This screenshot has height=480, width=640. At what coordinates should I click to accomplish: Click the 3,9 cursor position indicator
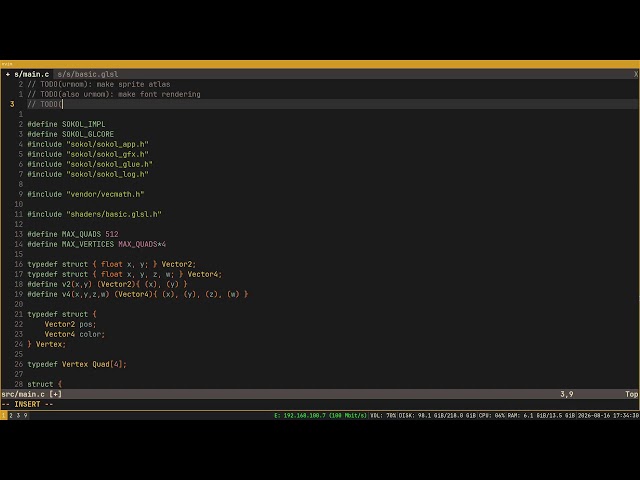pos(567,394)
